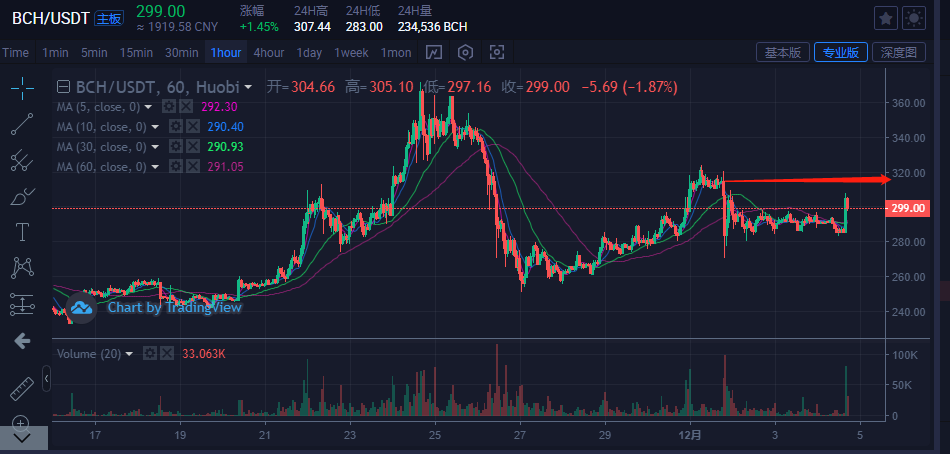Click the 360.00 price axis label
Viewport: 950px width, 454px height.
pos(908,103)
